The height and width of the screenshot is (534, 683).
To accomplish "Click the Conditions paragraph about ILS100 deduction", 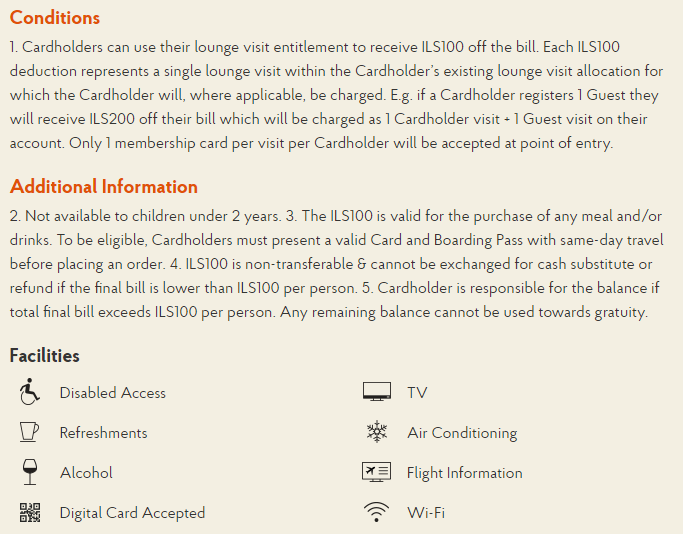I will click(336, 95).
